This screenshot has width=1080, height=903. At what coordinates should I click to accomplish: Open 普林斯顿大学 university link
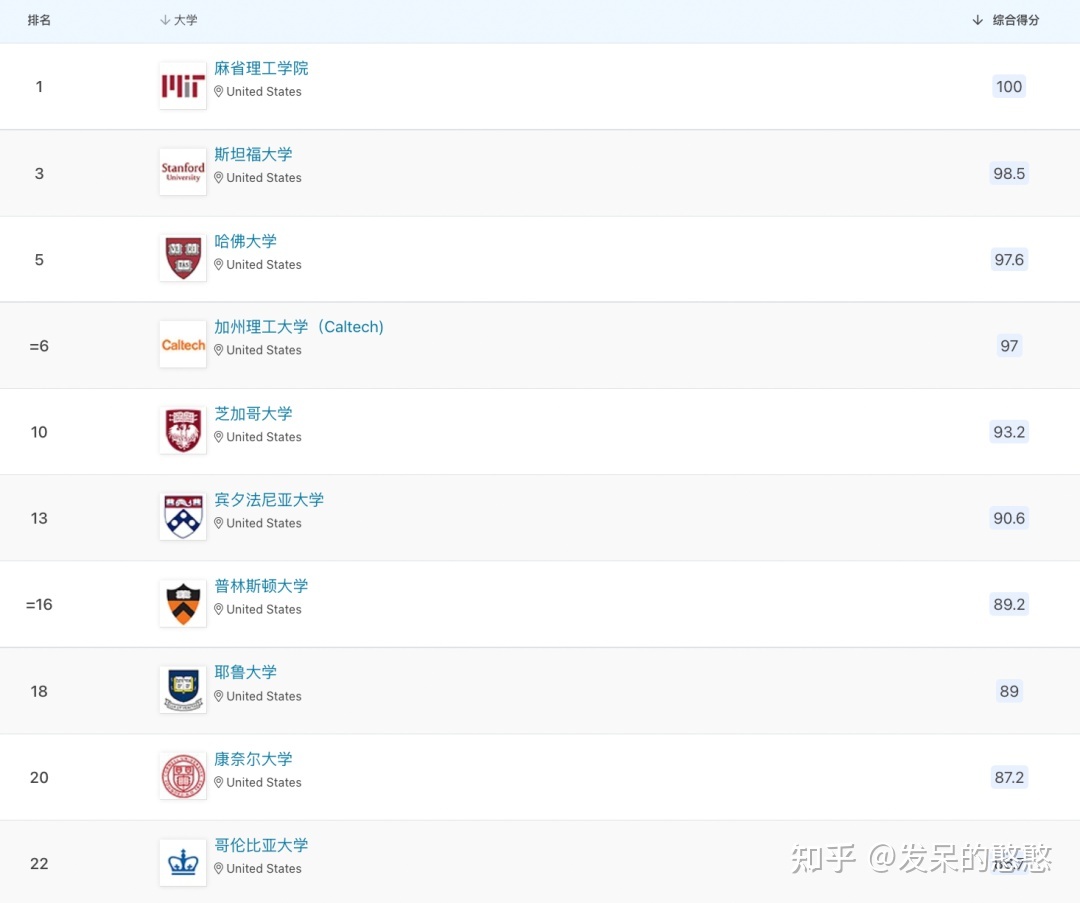click(x=261, y=585)
